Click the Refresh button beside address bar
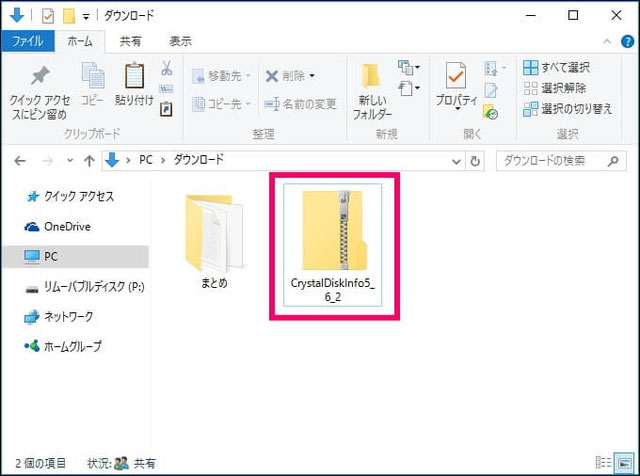640x476 pixels. pos(475,161)
